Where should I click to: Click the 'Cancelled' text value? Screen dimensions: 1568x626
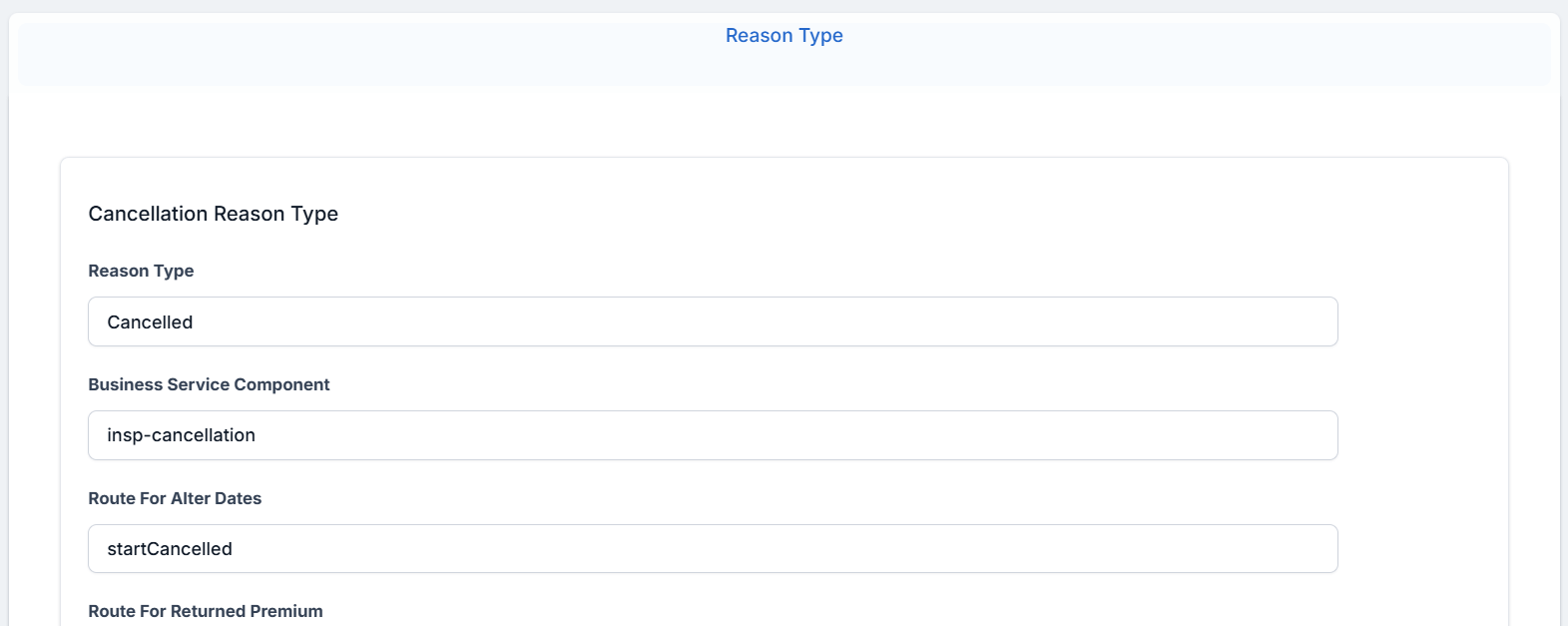pos(150,322)
